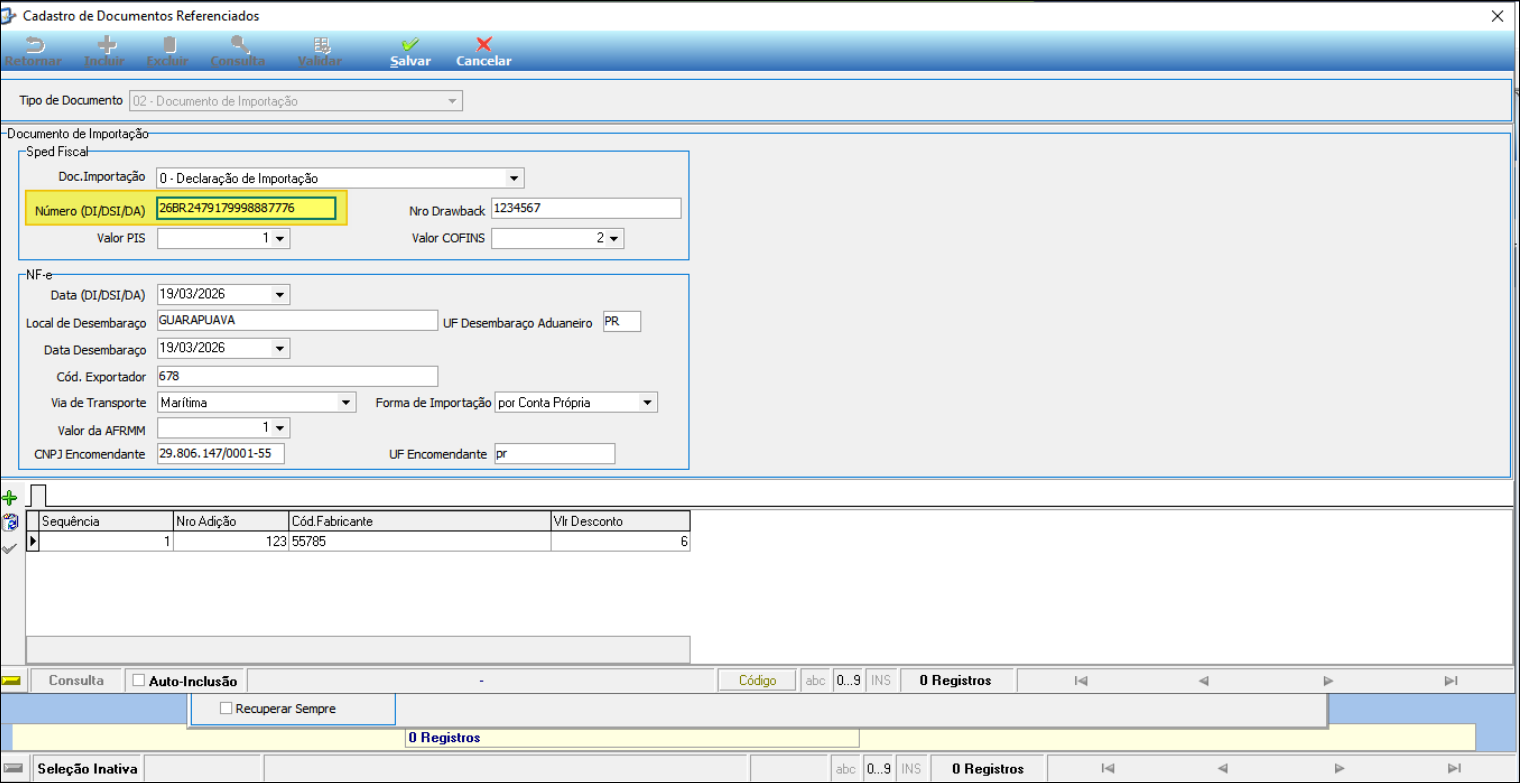Click the Cód.Fabricante column header
Viewport: 1520px width, 783px height.
click(x=419, y=521)
